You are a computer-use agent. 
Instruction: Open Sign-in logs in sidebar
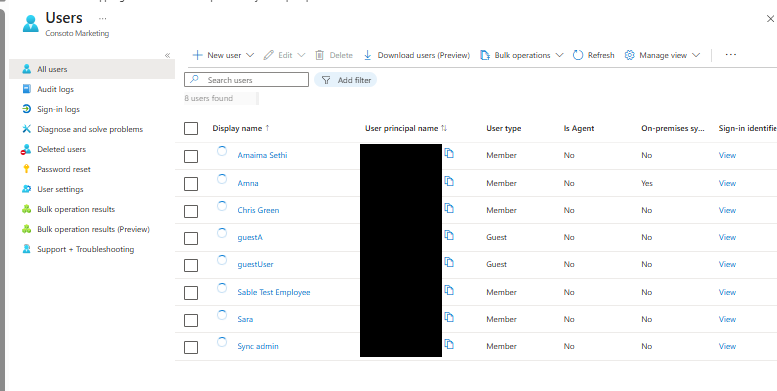tap(92, 109)
